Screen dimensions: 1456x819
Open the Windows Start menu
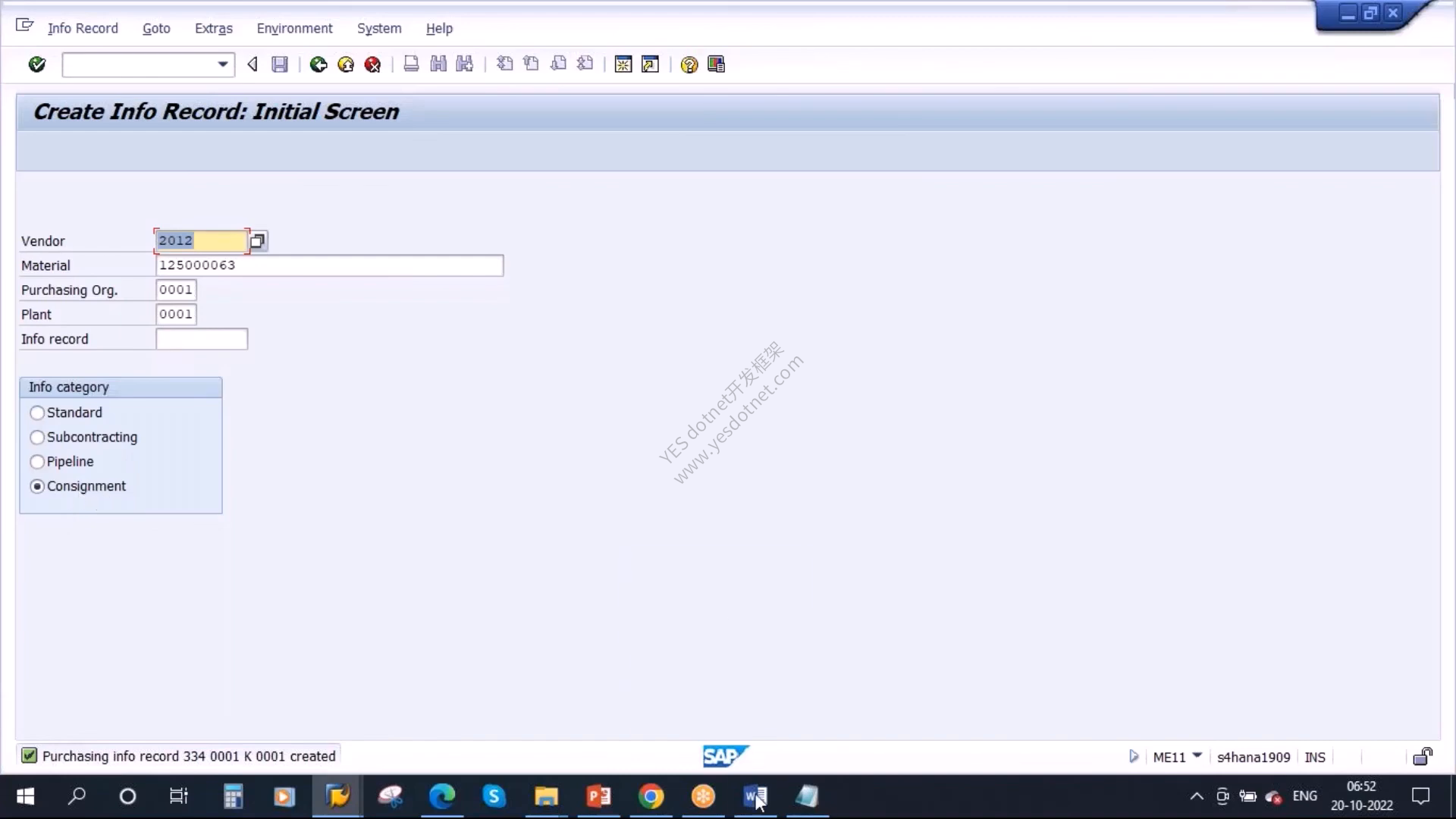(25, 796)
